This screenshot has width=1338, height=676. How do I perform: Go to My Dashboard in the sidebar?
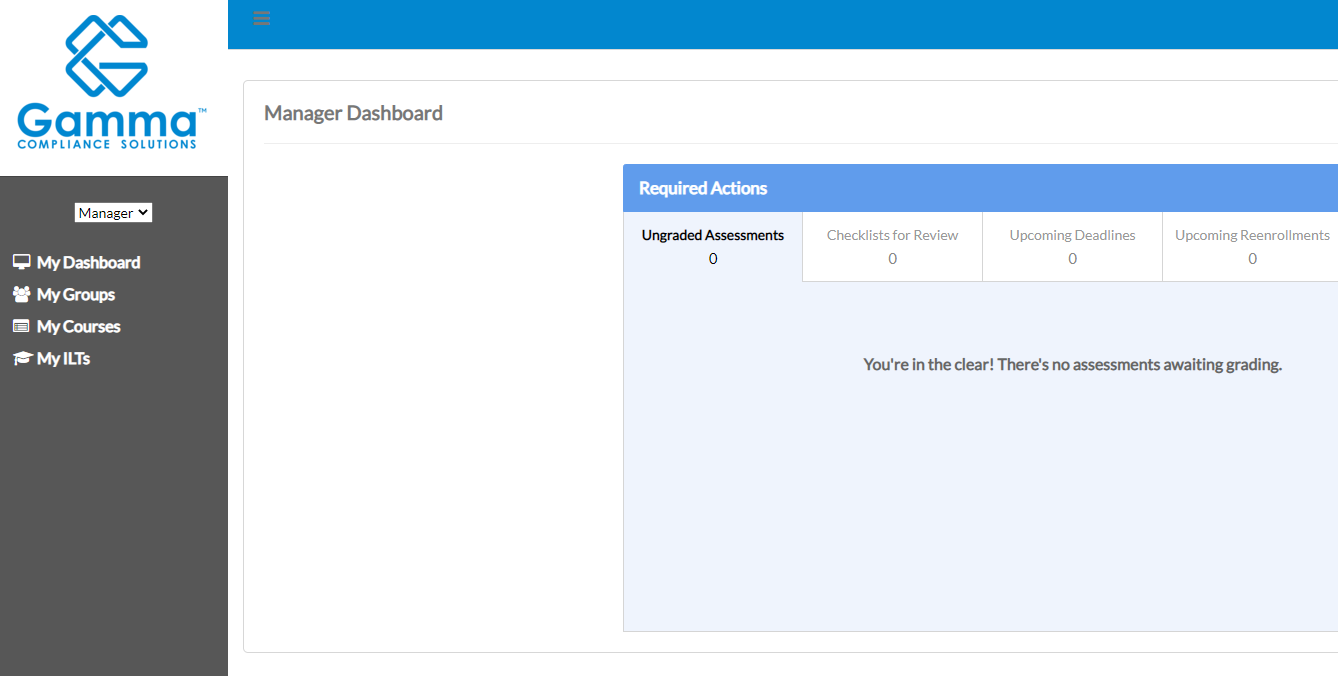87,261
